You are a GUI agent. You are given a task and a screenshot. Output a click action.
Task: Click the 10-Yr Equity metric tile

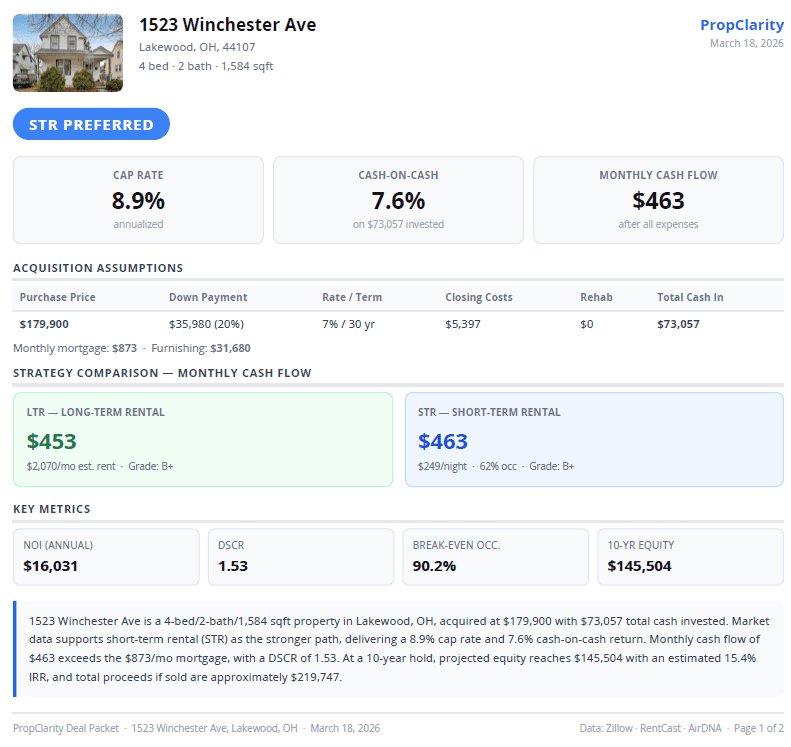[690, 557]
